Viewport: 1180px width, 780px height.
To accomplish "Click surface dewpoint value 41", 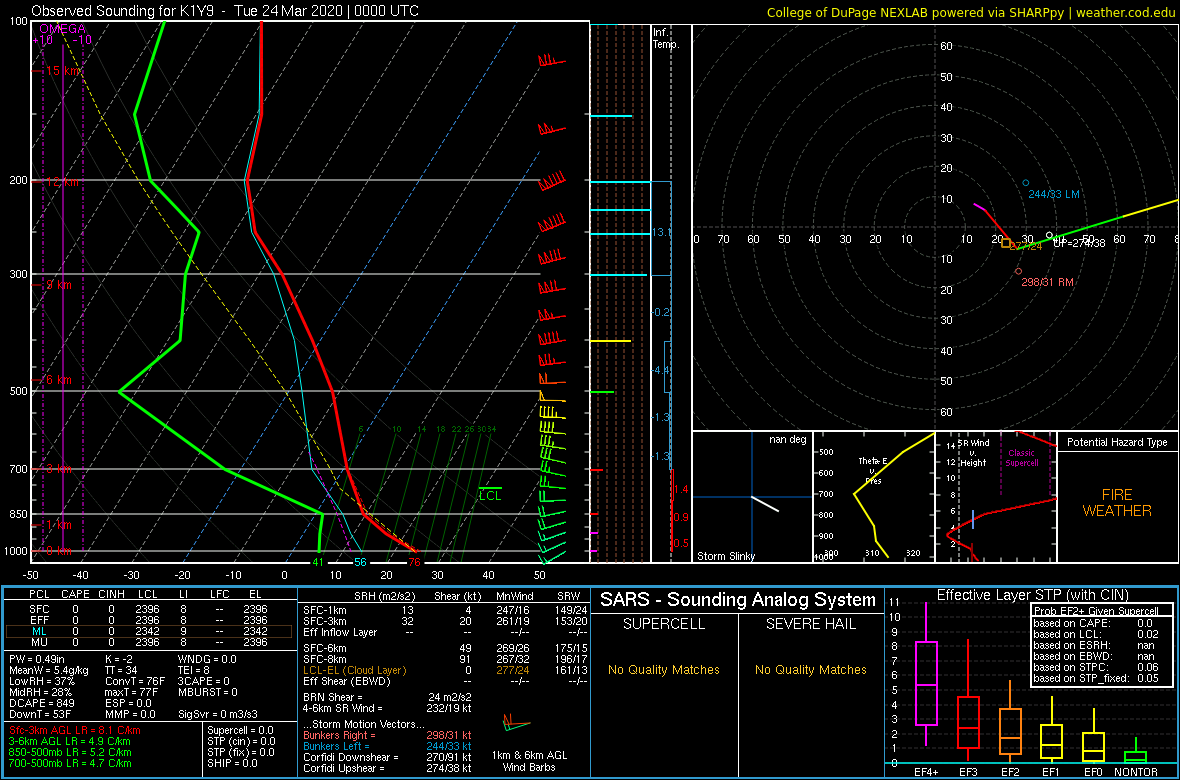I will [x=318, y=562].
